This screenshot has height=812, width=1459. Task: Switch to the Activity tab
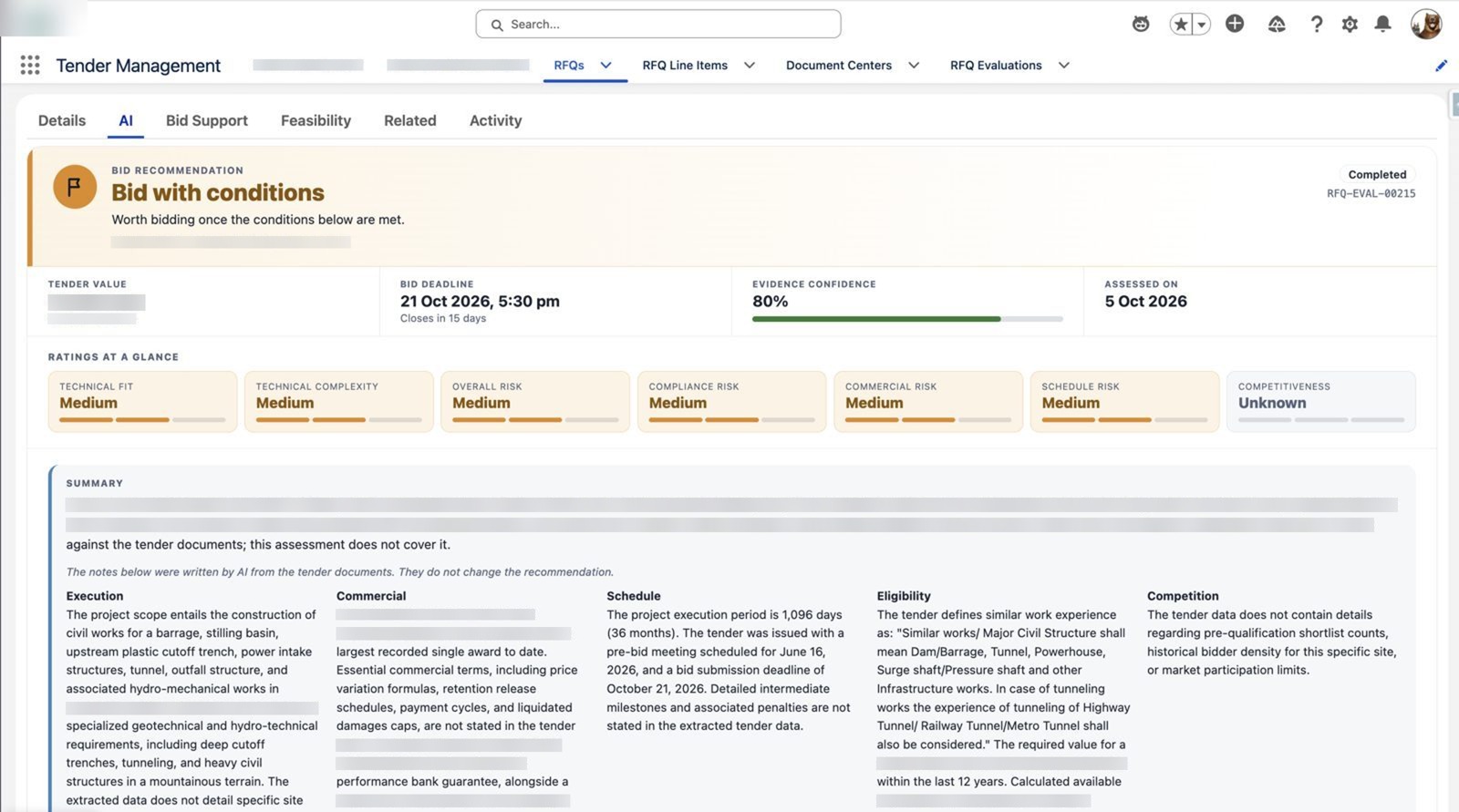(496, 120)
